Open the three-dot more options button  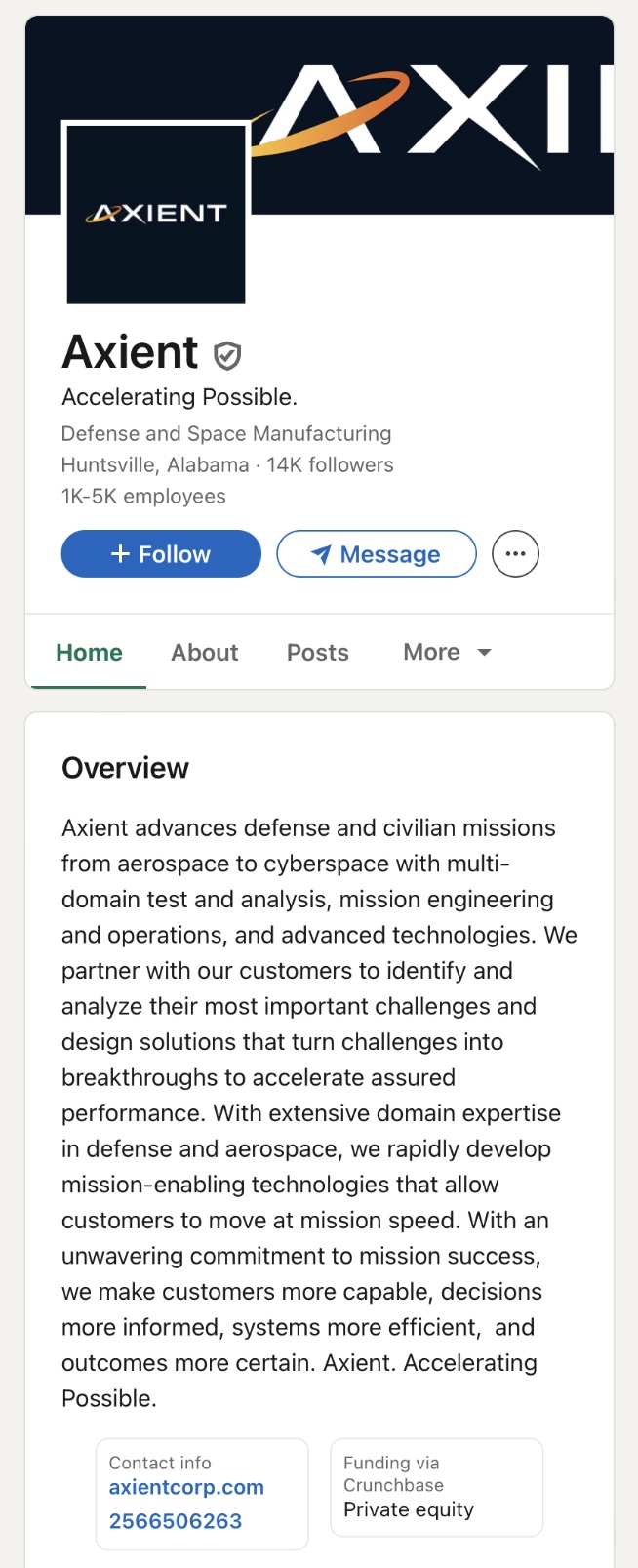click(x=515, y=554)
